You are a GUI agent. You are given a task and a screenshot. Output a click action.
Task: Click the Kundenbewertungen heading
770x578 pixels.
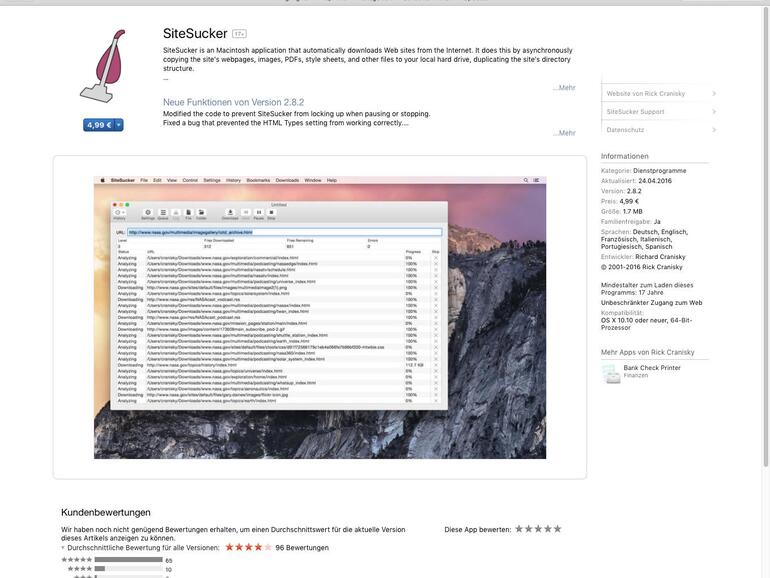point(106,512)
